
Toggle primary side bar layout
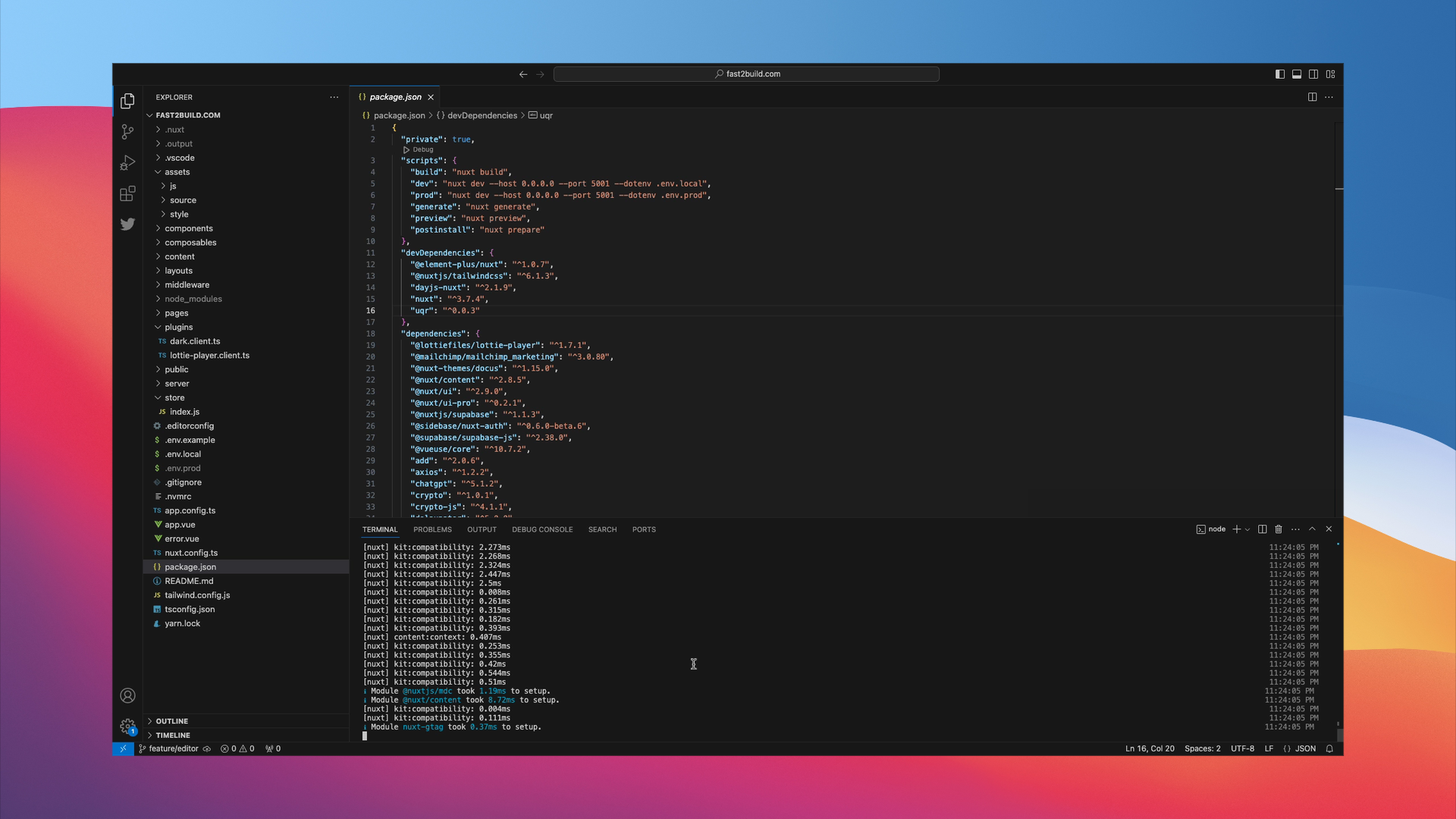(1280, 74)
